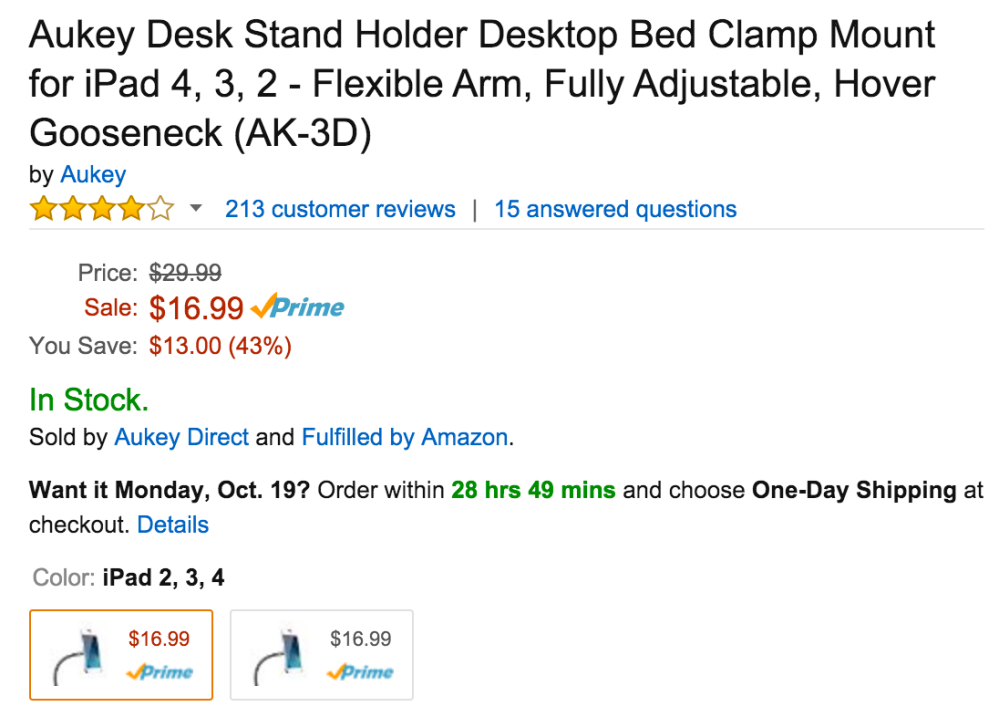Open the 15 answered questions link

(x=615, y=210)
